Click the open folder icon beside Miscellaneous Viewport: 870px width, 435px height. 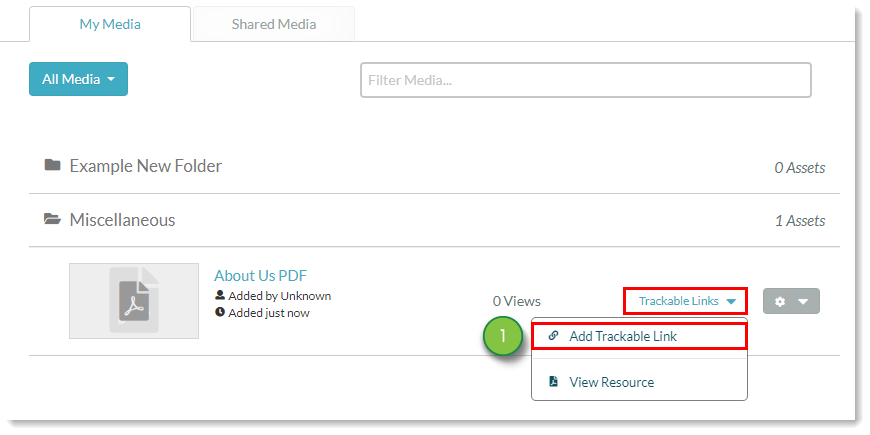[52, 219]
